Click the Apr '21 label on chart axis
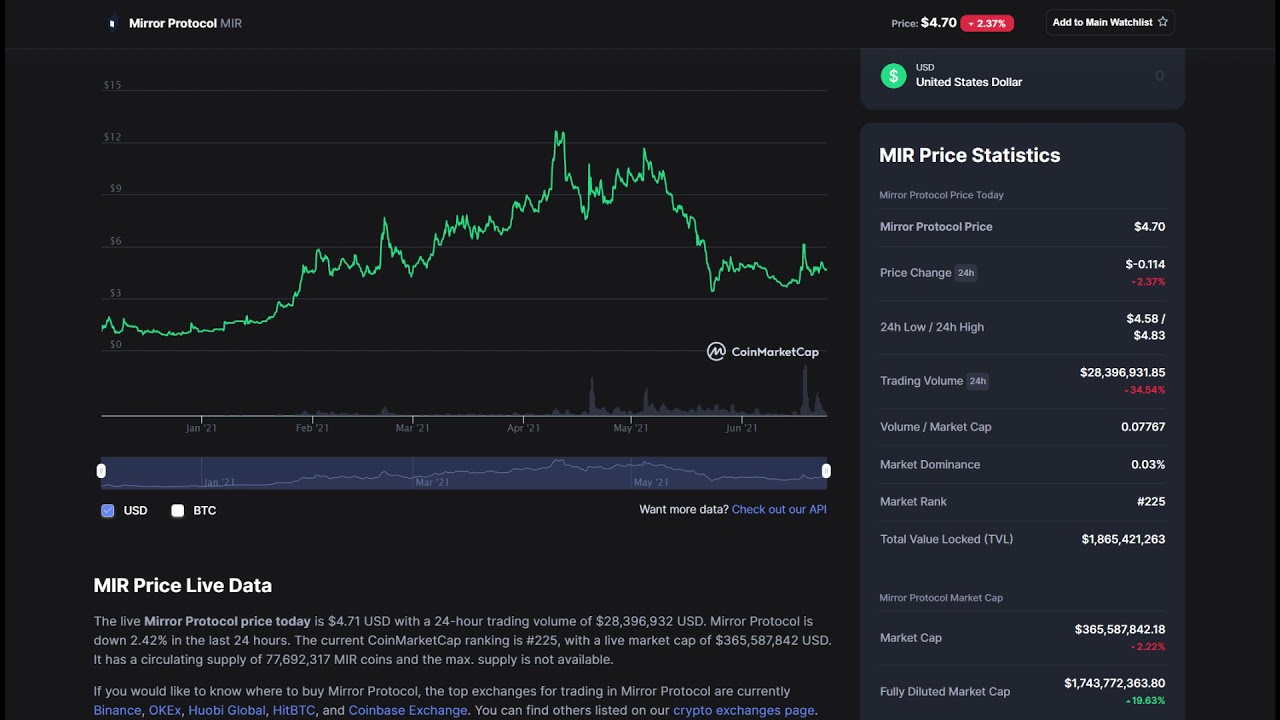This screenshot has width=1280, height=720. (523, 428)
